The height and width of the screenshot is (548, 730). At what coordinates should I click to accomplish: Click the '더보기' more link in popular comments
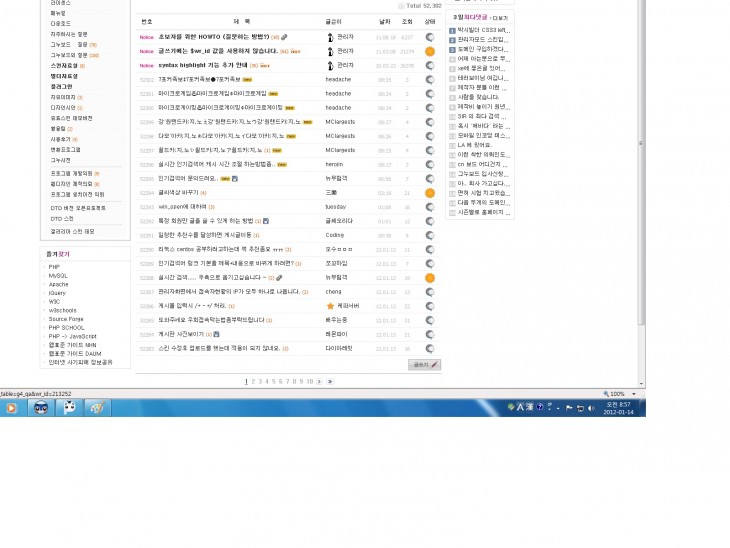point(500,18)
